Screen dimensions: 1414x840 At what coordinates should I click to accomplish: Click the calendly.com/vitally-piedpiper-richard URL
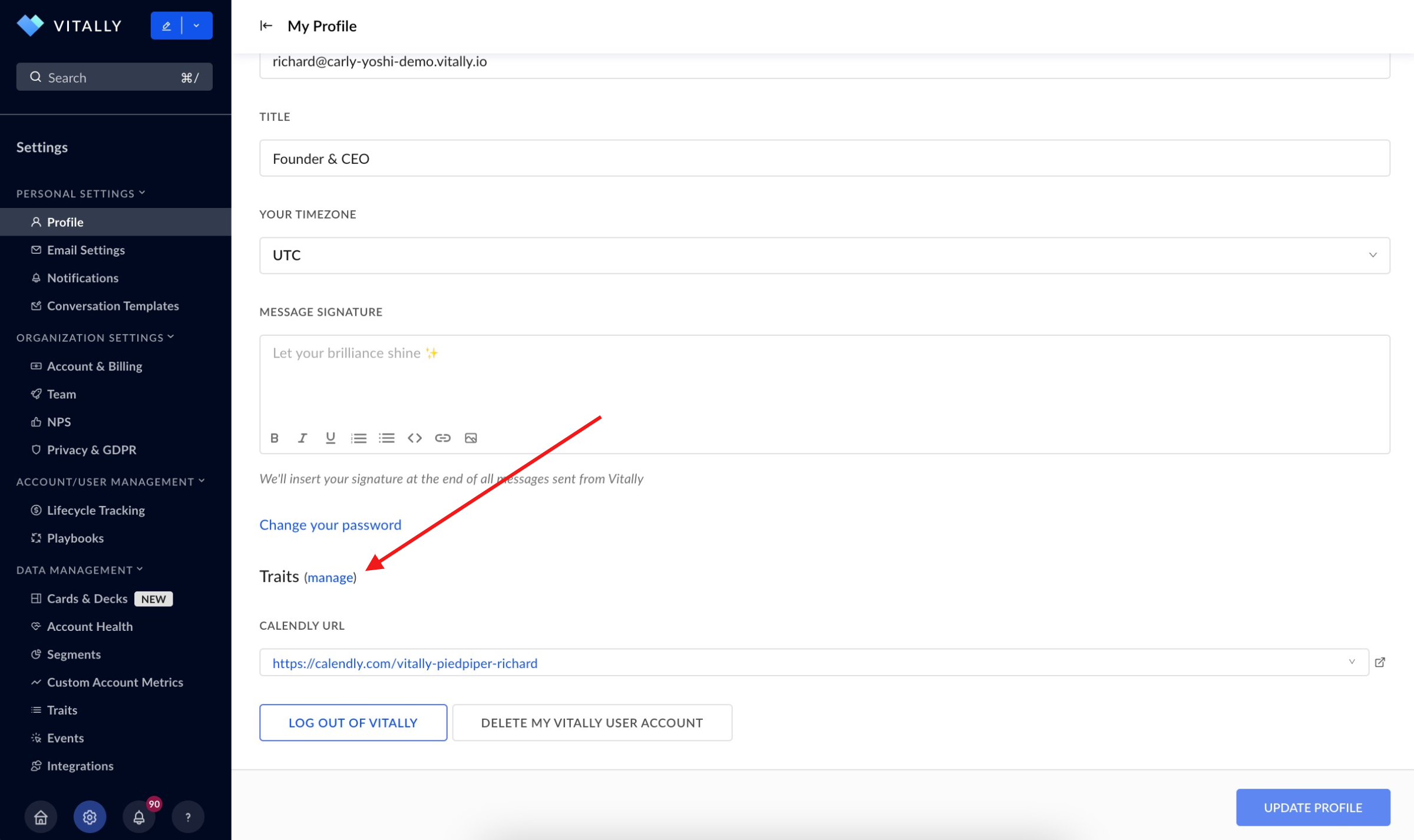405,663
